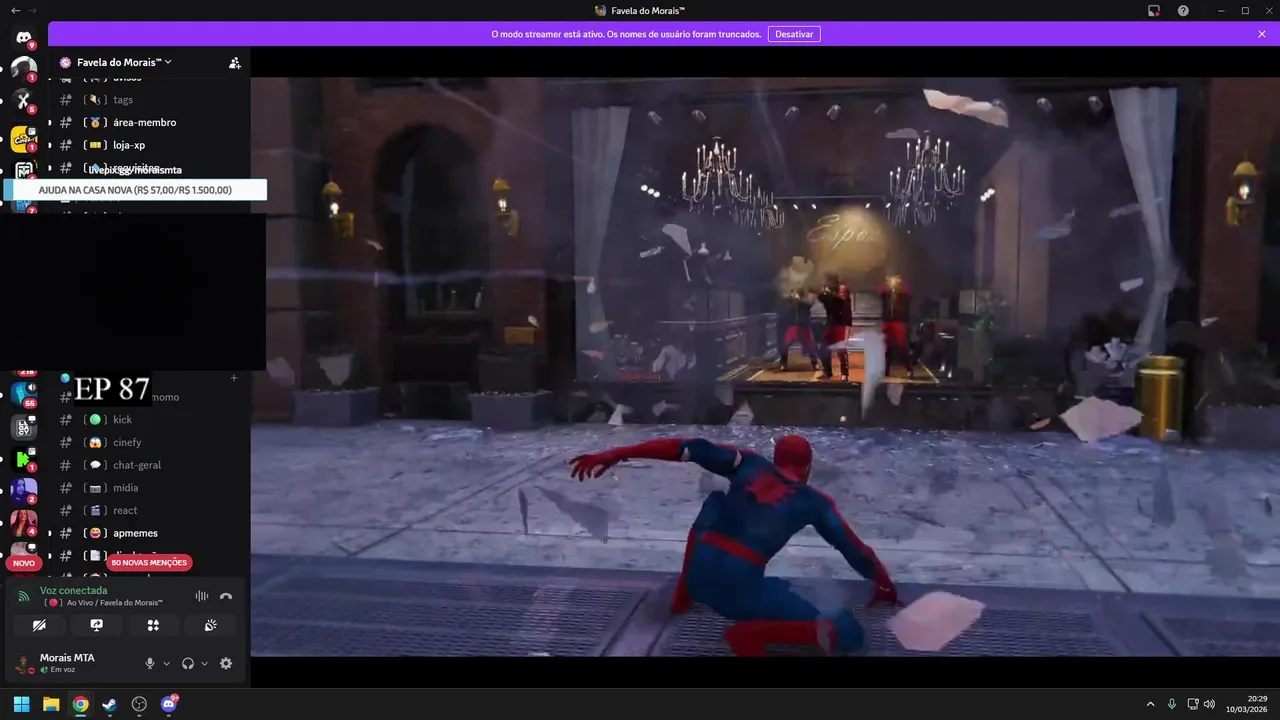Open the server with badge 4

[x=24, y=523]
